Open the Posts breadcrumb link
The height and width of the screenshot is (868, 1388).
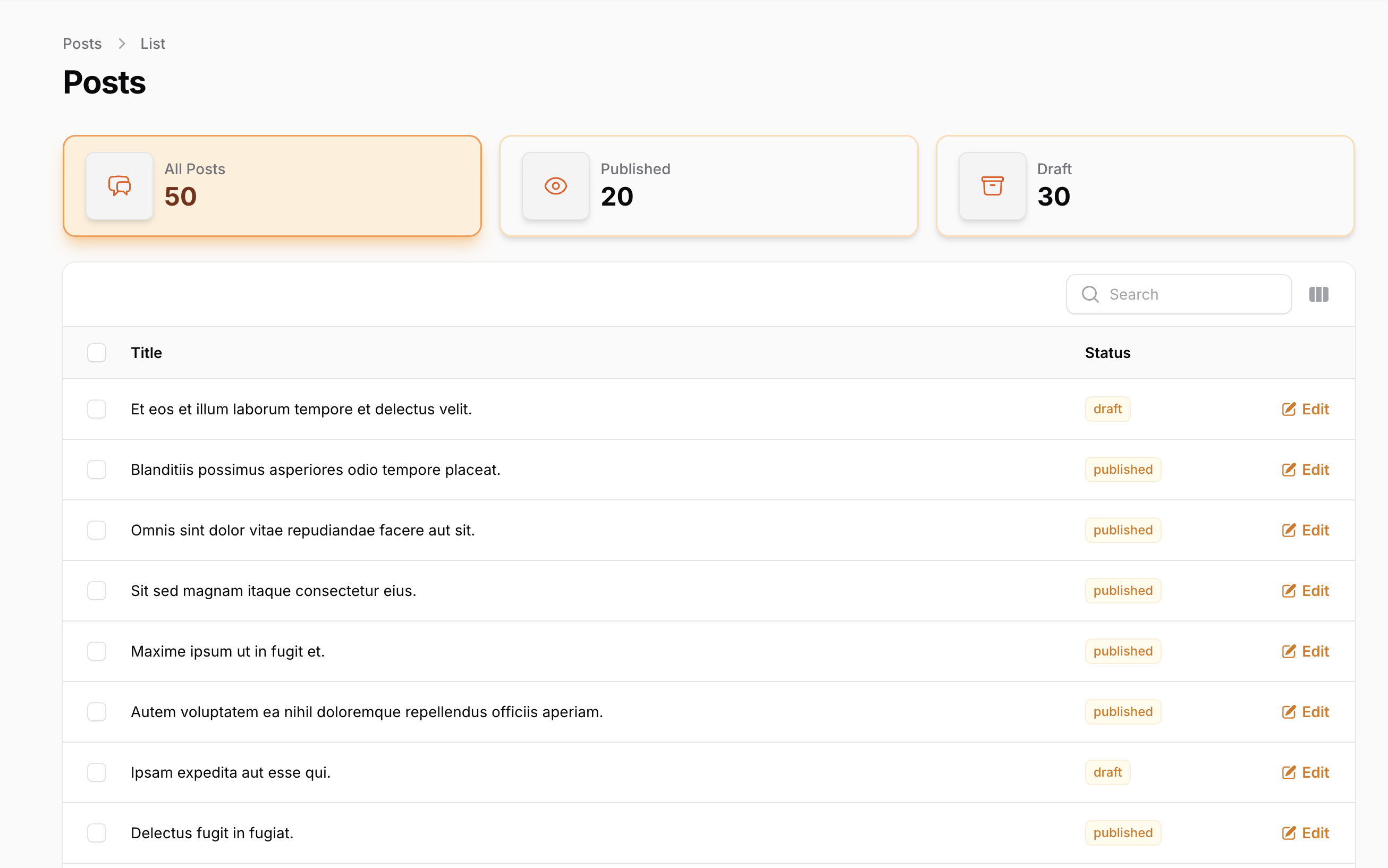(82, 44)
